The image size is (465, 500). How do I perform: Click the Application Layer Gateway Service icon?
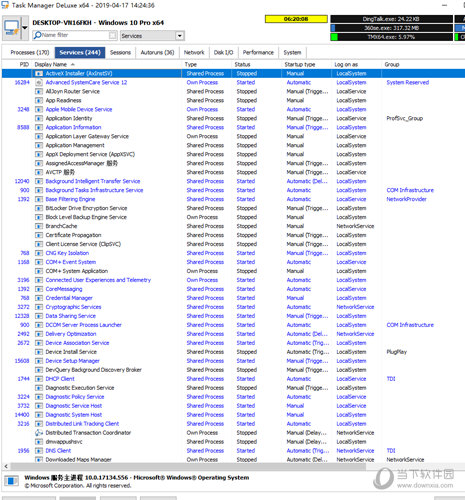[39, 136]
